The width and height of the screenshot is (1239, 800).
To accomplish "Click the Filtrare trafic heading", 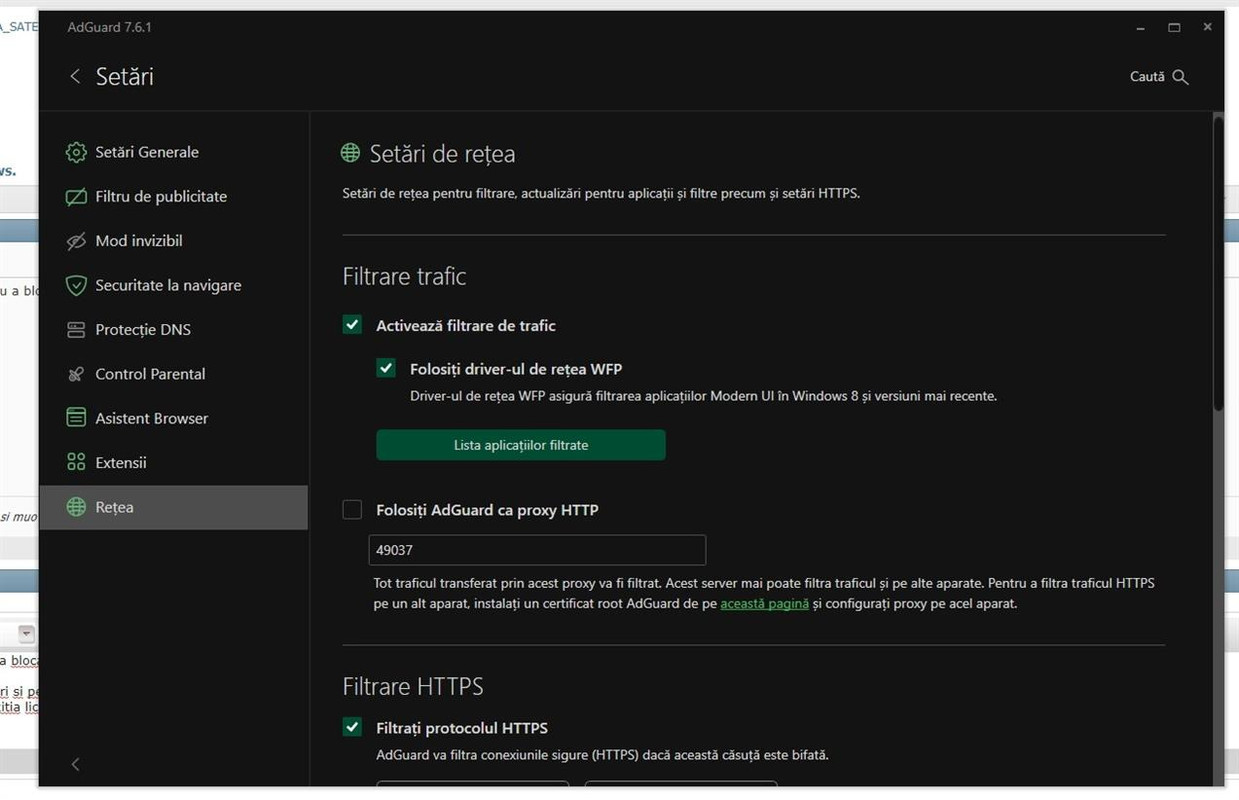I will point(404,276).
